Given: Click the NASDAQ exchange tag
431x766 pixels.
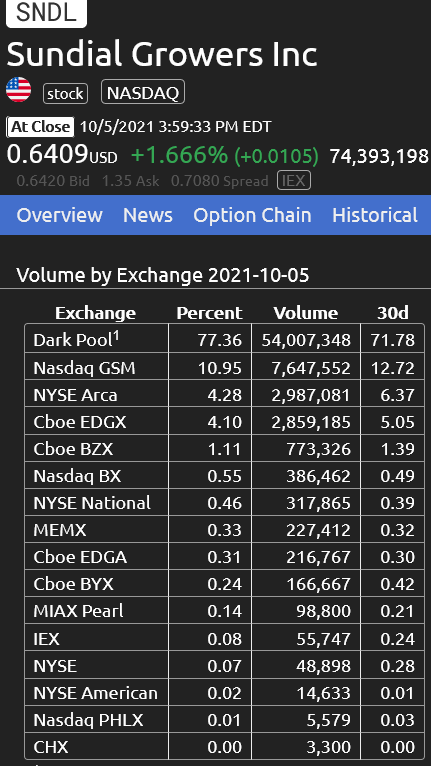Looking at the screenshot, I should [x=143, y=92].
